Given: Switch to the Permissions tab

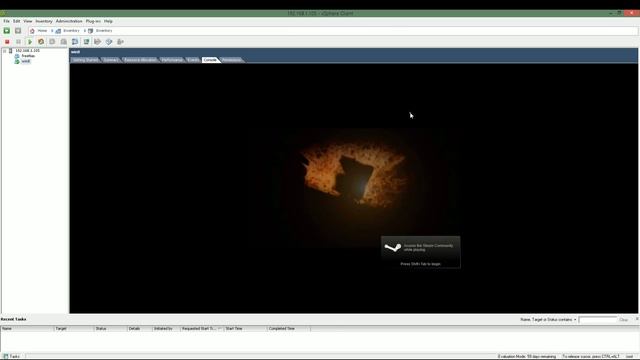Looking at the screenshot, I should point(232,60).
